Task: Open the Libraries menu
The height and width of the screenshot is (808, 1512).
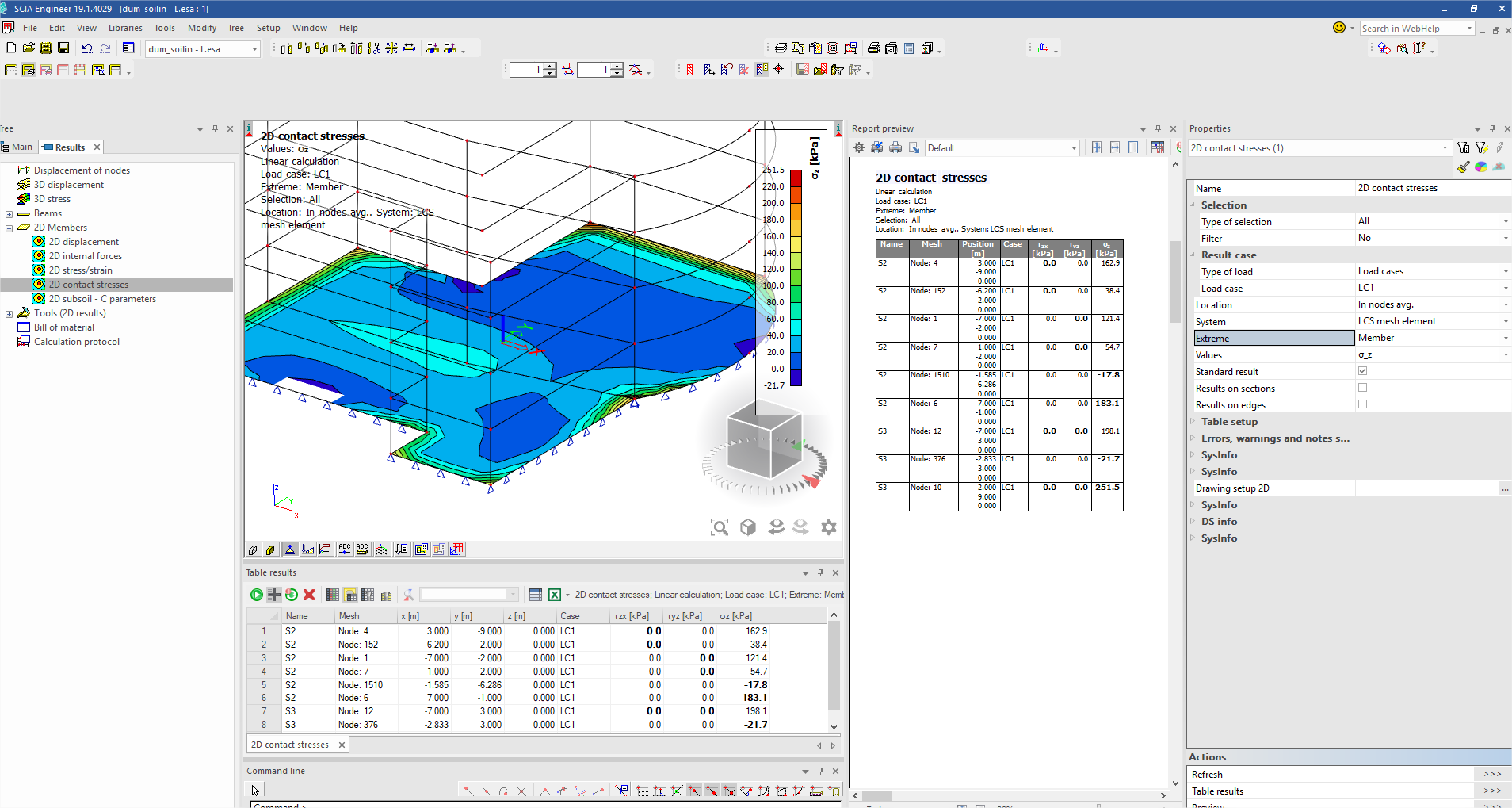Action: pyautogui.click(x=125, y=28)
